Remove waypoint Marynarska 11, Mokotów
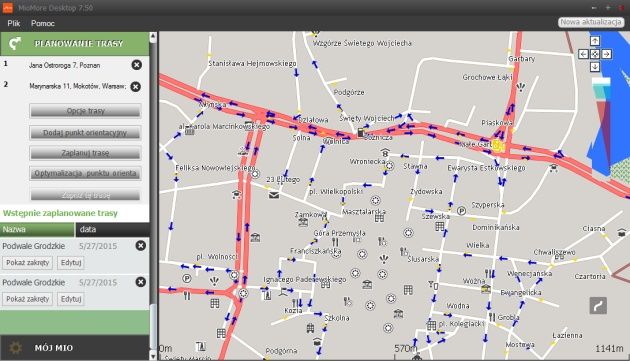Viewport: 630px width, 361px height. click(136, 86)
